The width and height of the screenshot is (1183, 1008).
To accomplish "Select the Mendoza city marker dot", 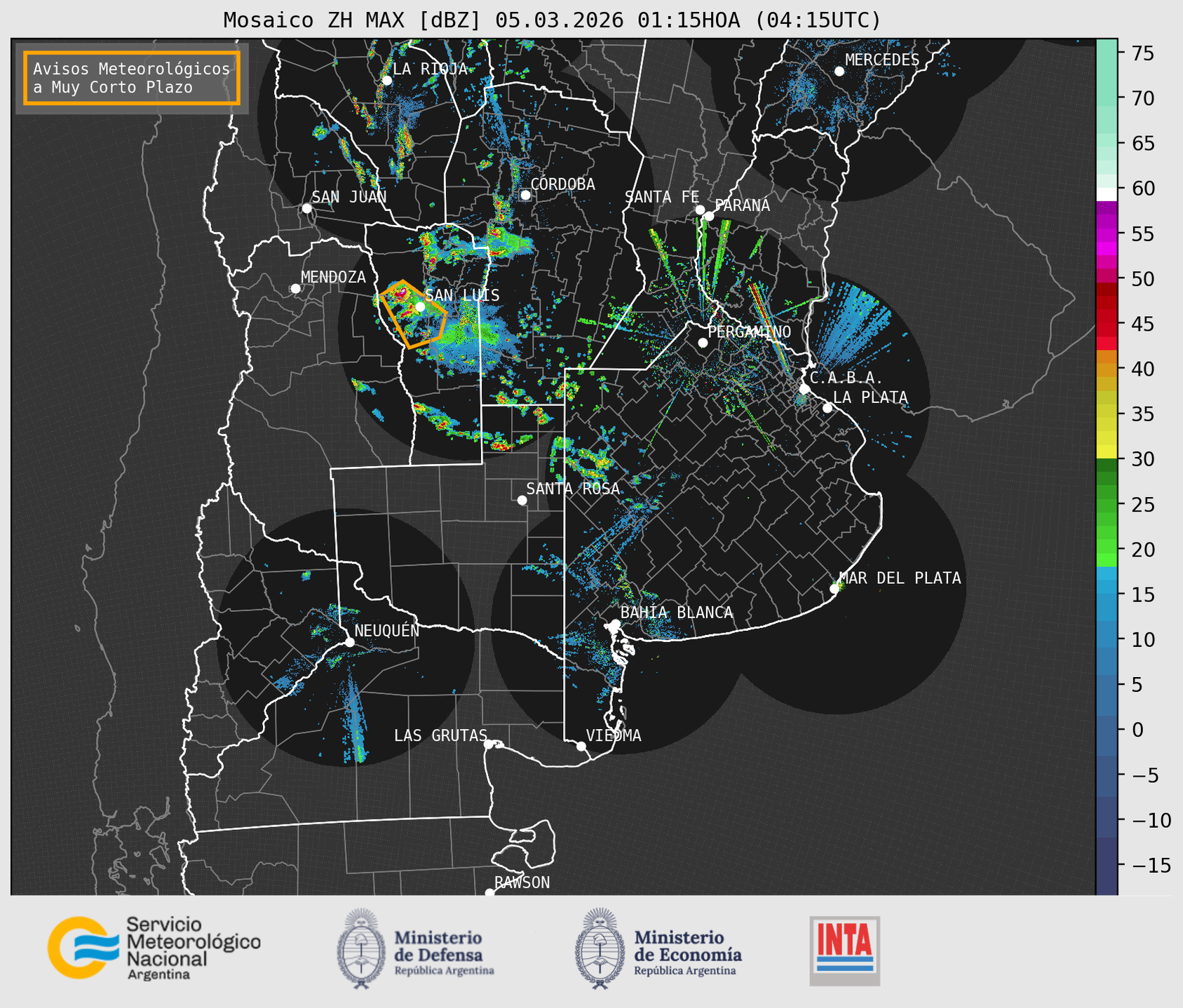I will (295, 289).
